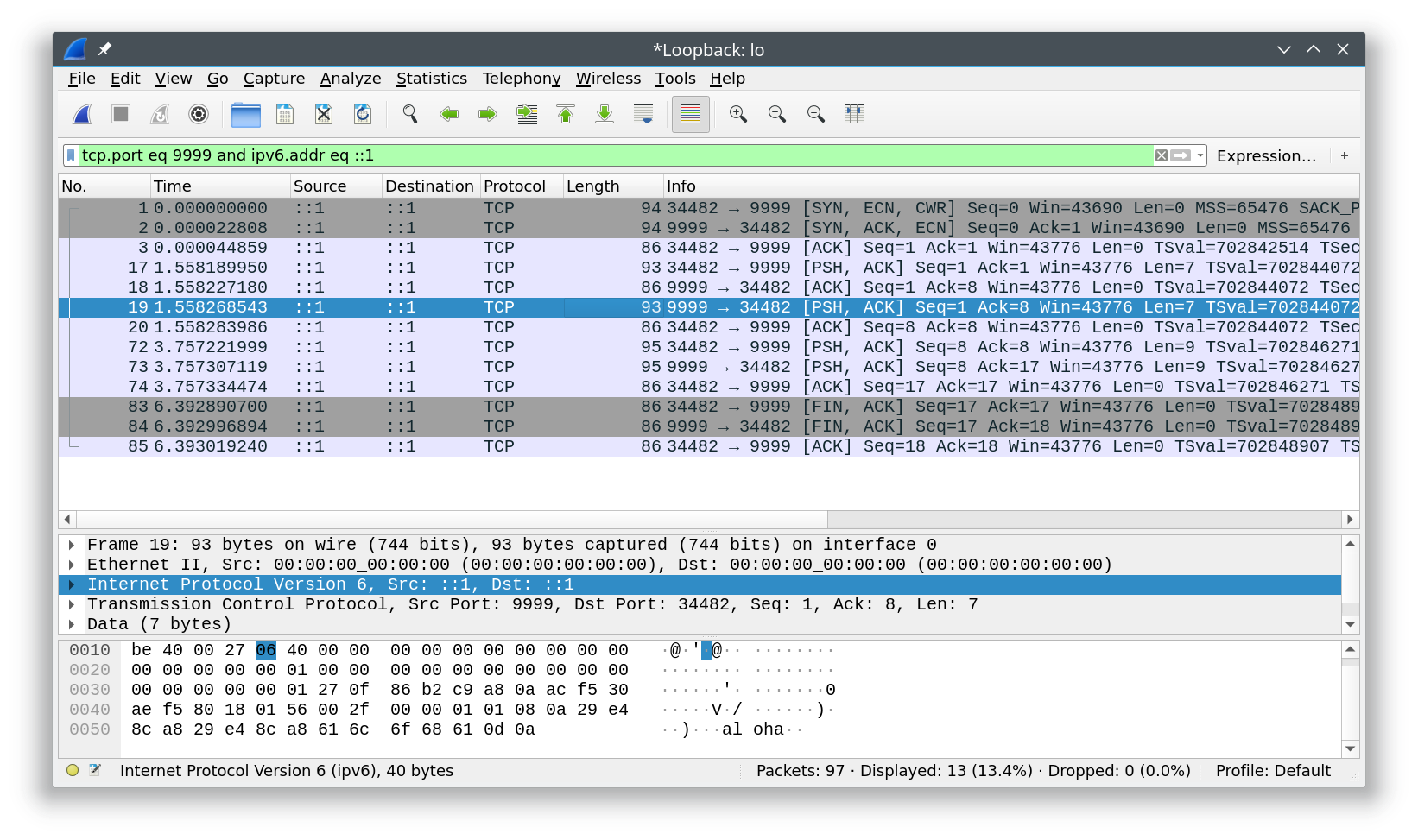This screenshot has width=1418, height=840.
Task: Expand the Data (7 bytes) node
Action: coord(72,624)
